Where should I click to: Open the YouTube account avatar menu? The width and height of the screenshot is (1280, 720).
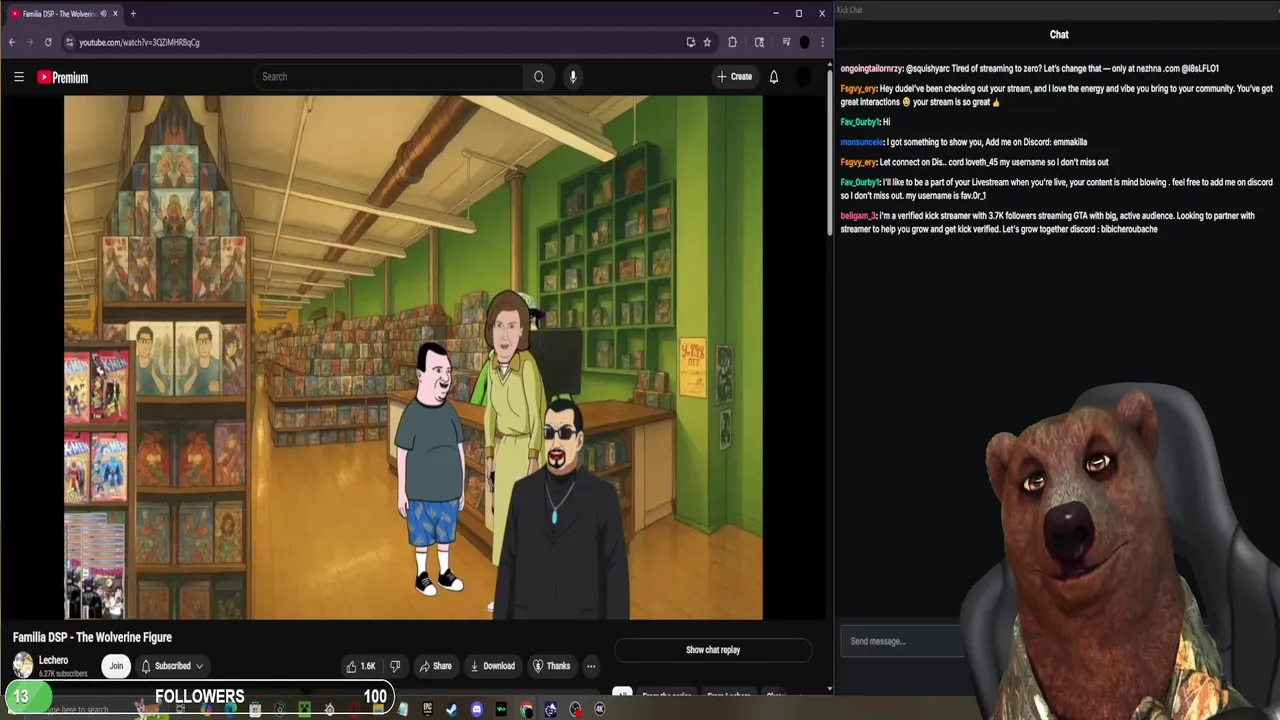pyautogui.click(x=804, y=77)
